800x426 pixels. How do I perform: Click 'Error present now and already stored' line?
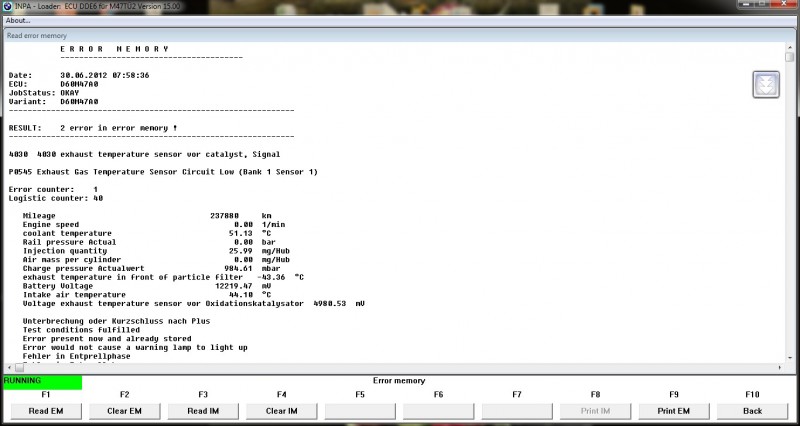click(x=107, y=339)
